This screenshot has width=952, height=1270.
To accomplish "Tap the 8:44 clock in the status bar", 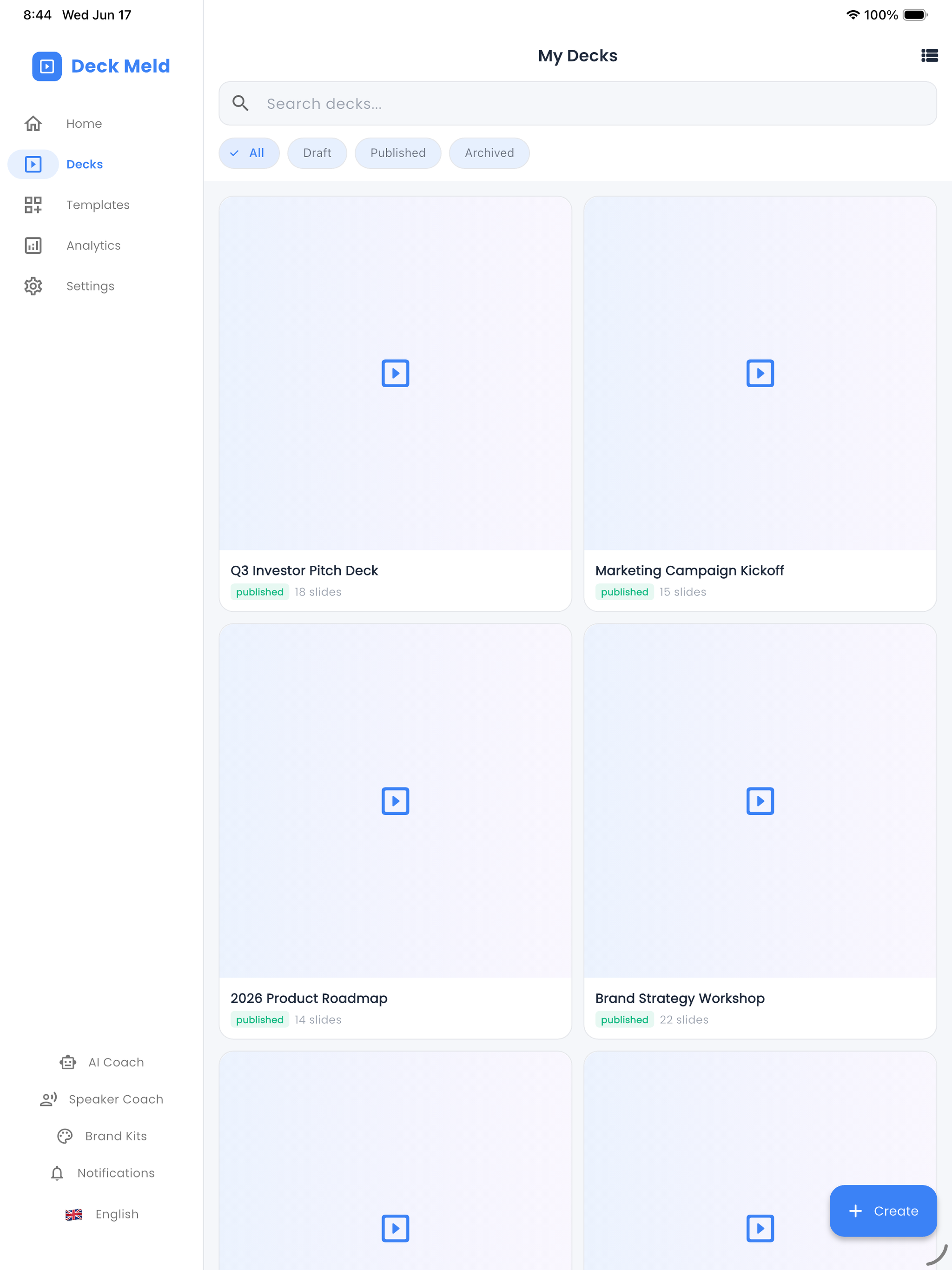I will pos(37,15).
